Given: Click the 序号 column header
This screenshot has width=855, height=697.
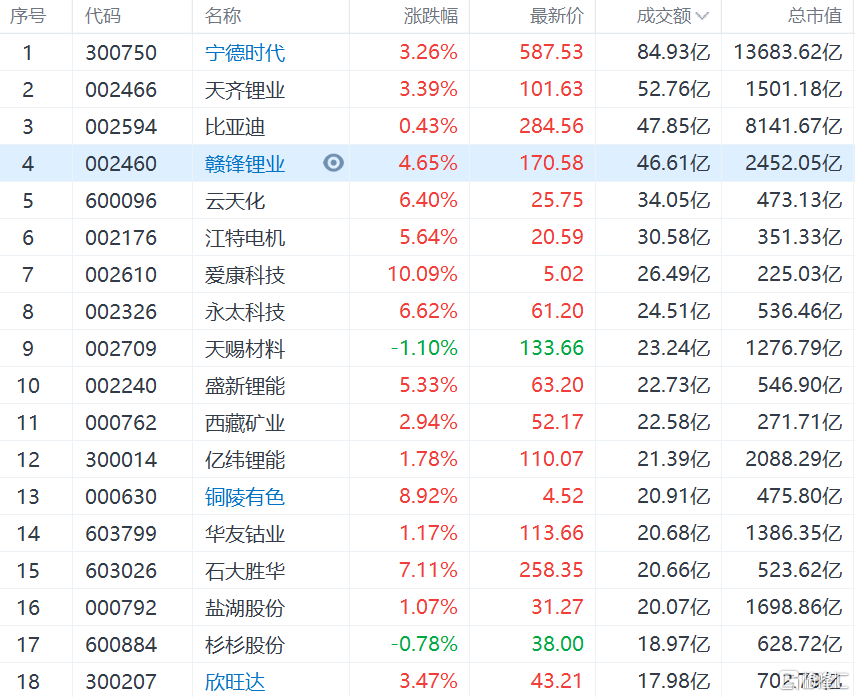Looking at the screenshot, I should tap(28, 16).
